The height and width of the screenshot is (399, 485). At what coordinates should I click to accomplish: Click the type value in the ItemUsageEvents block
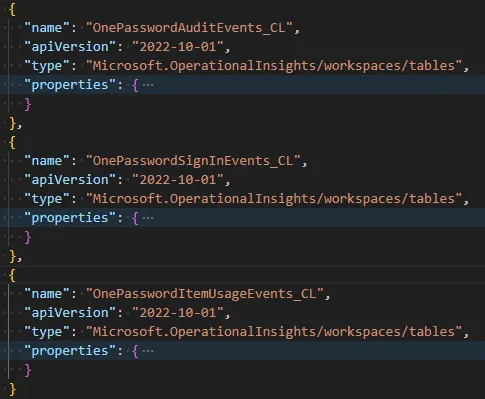click(x=274, y=332)
